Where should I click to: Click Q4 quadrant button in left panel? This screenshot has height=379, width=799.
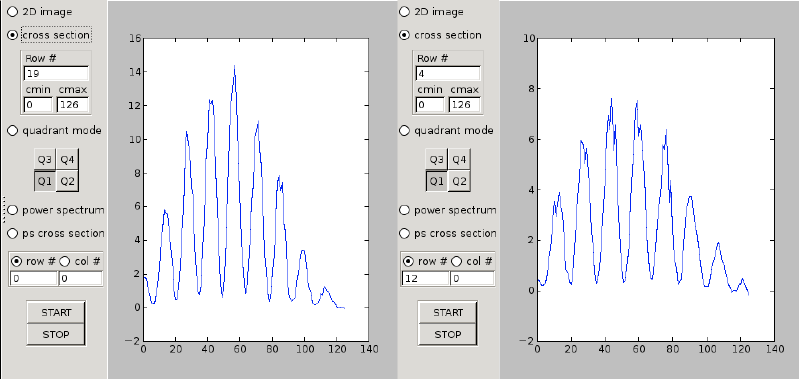67,159
